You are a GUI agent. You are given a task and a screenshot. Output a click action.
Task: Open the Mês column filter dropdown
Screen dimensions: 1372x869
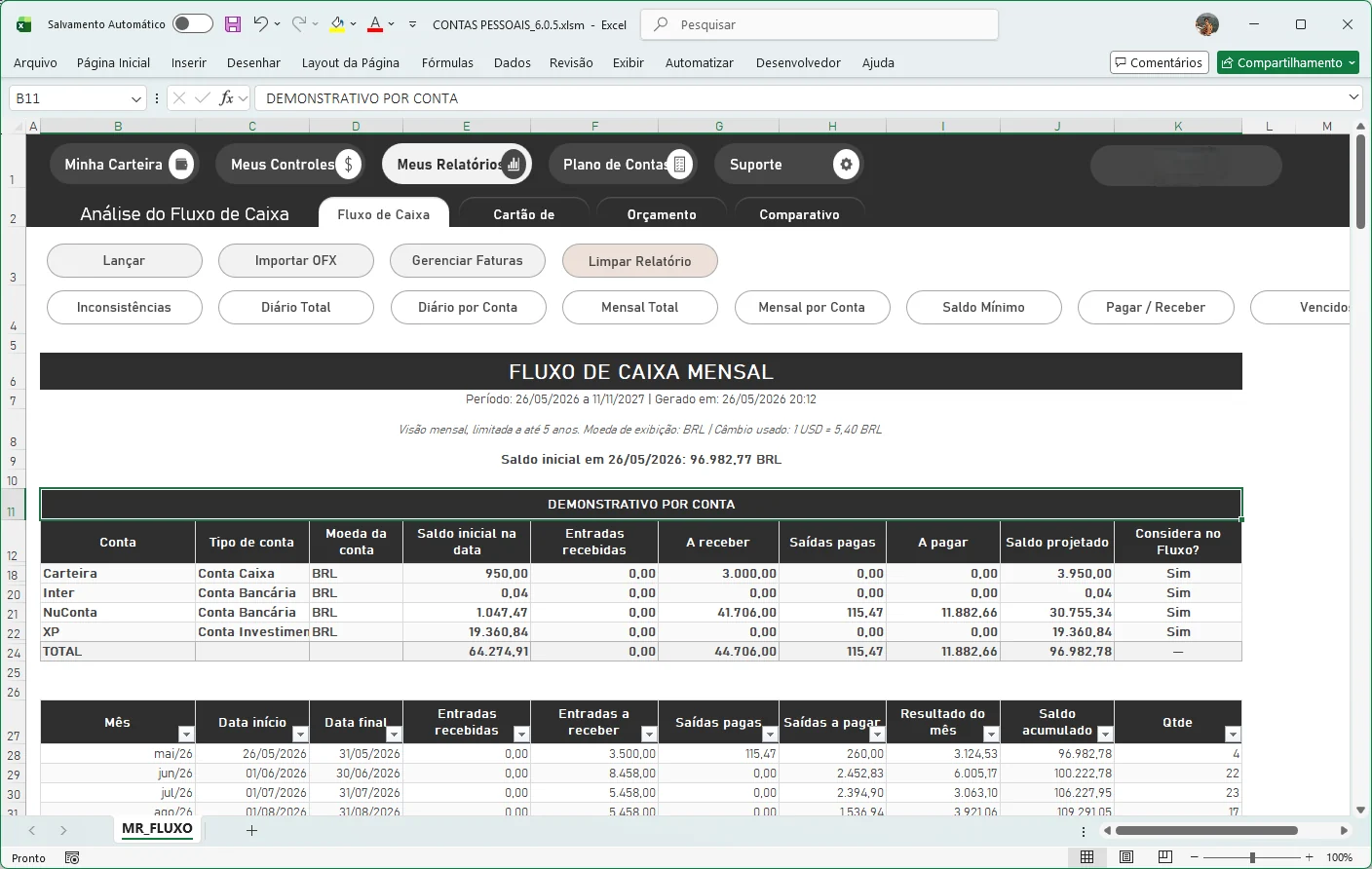tap(186, 735)
